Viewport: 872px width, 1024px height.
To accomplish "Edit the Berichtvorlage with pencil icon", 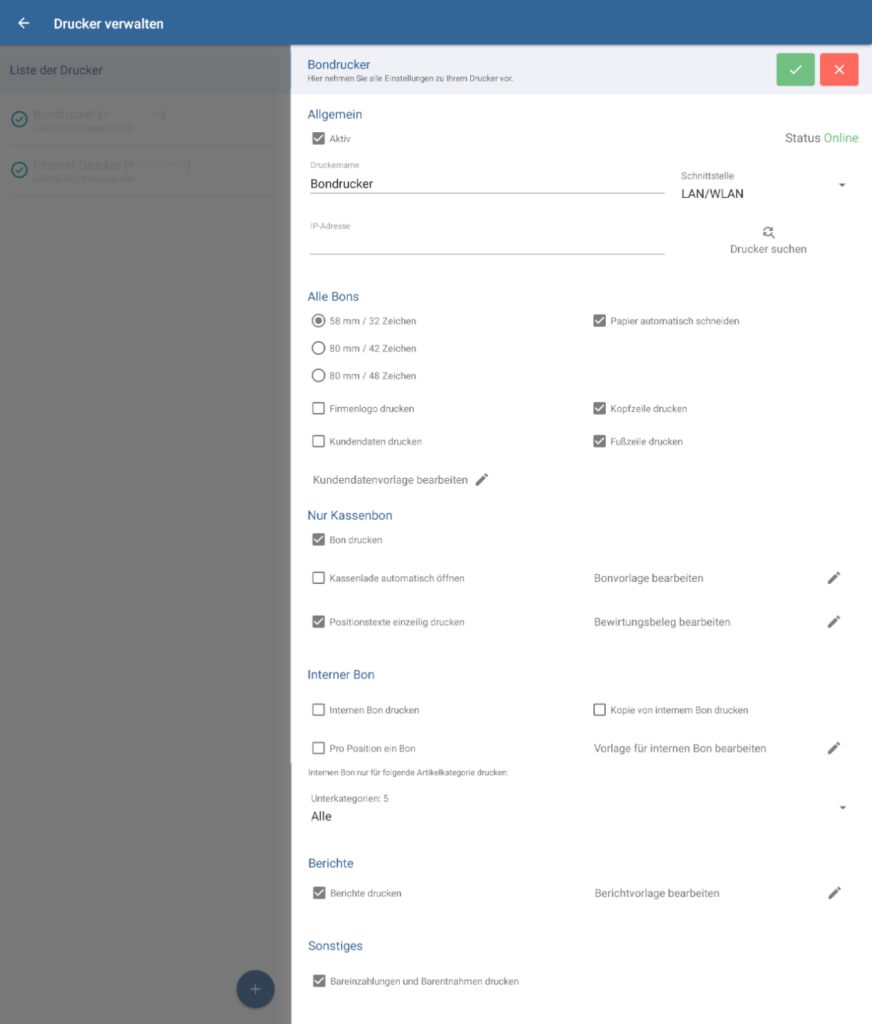I will 834,893.
